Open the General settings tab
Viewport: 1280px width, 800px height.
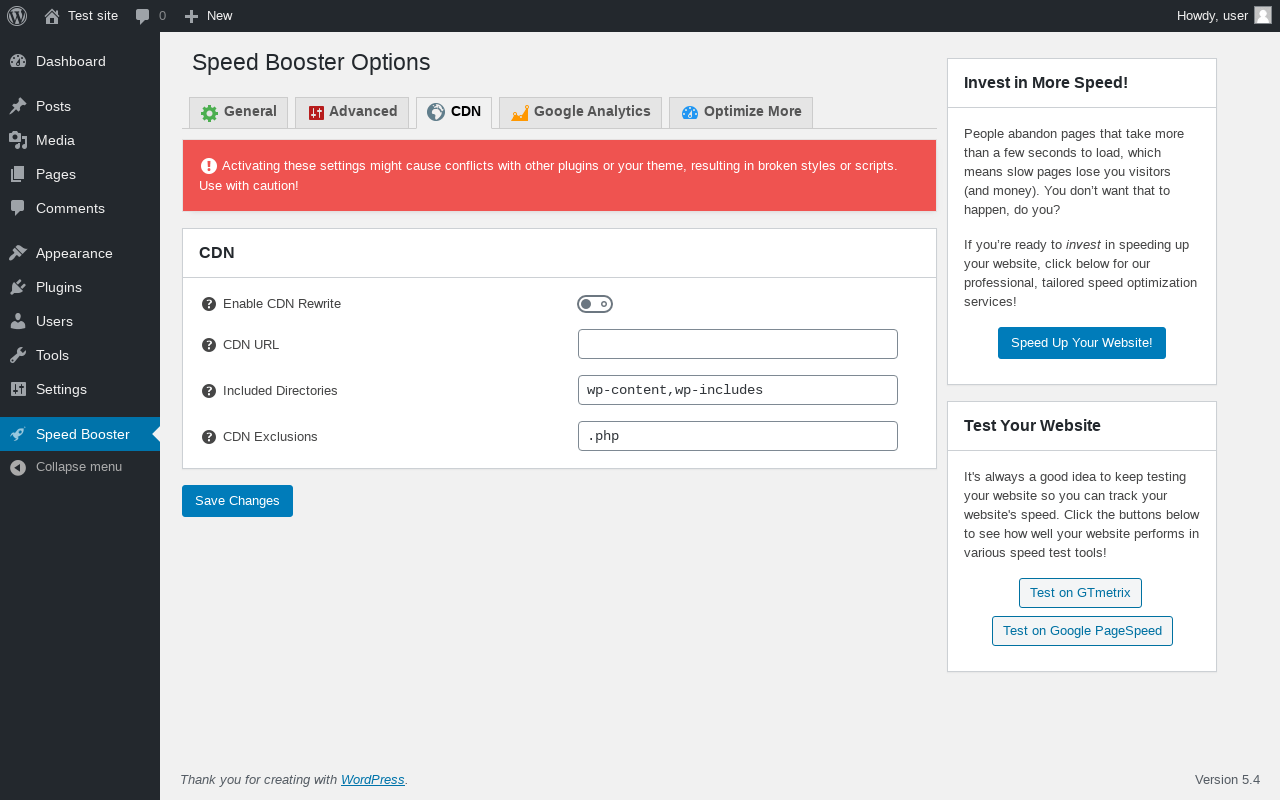pyautogui.click(x=239, y=112)
